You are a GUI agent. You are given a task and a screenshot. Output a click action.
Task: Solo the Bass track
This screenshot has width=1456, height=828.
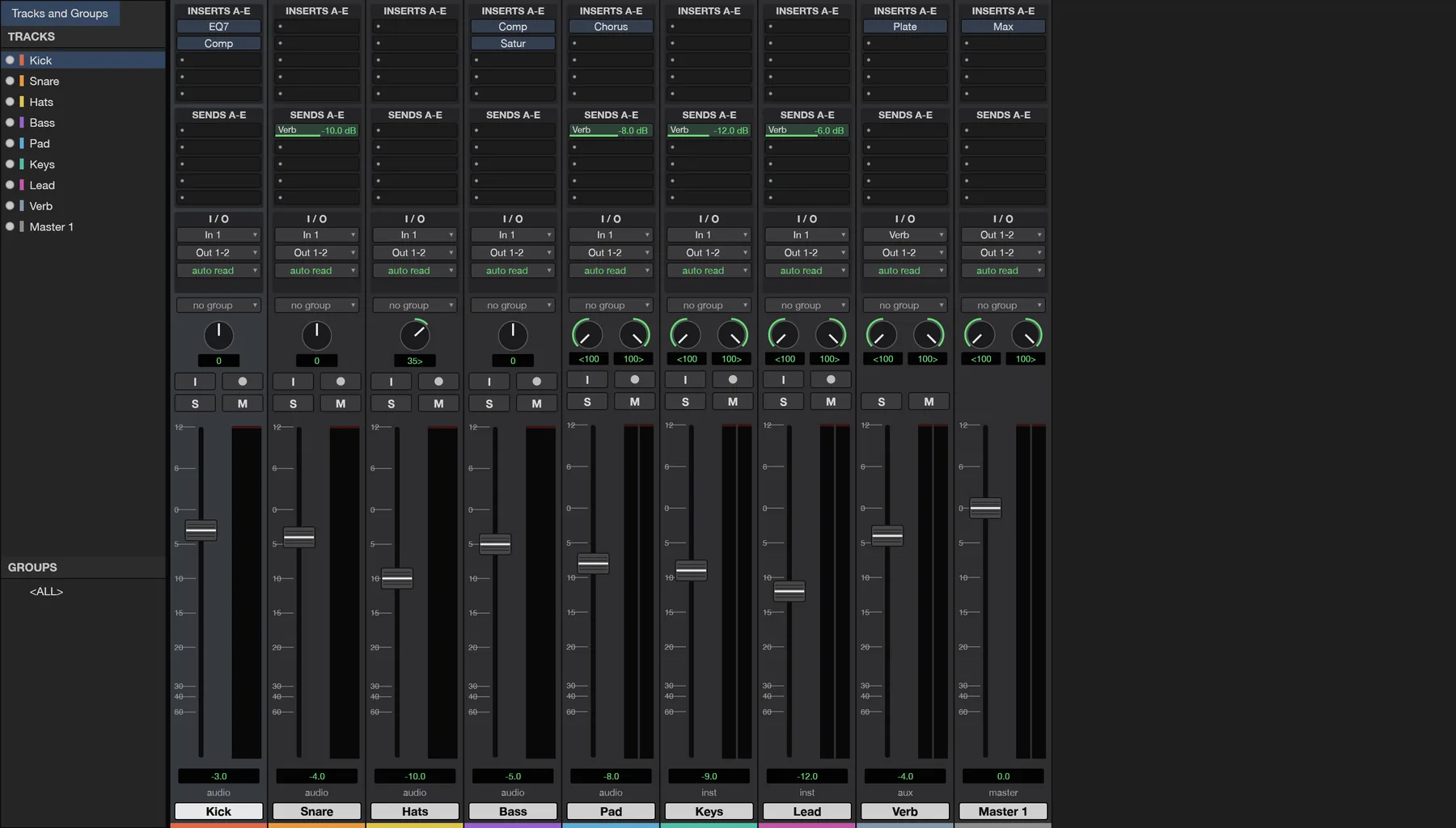point(489,403)
